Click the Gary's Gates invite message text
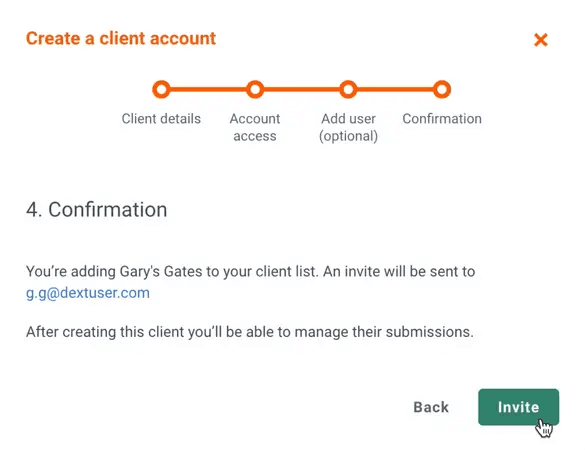This screenshot has height=450, width=585. point(250,282)
